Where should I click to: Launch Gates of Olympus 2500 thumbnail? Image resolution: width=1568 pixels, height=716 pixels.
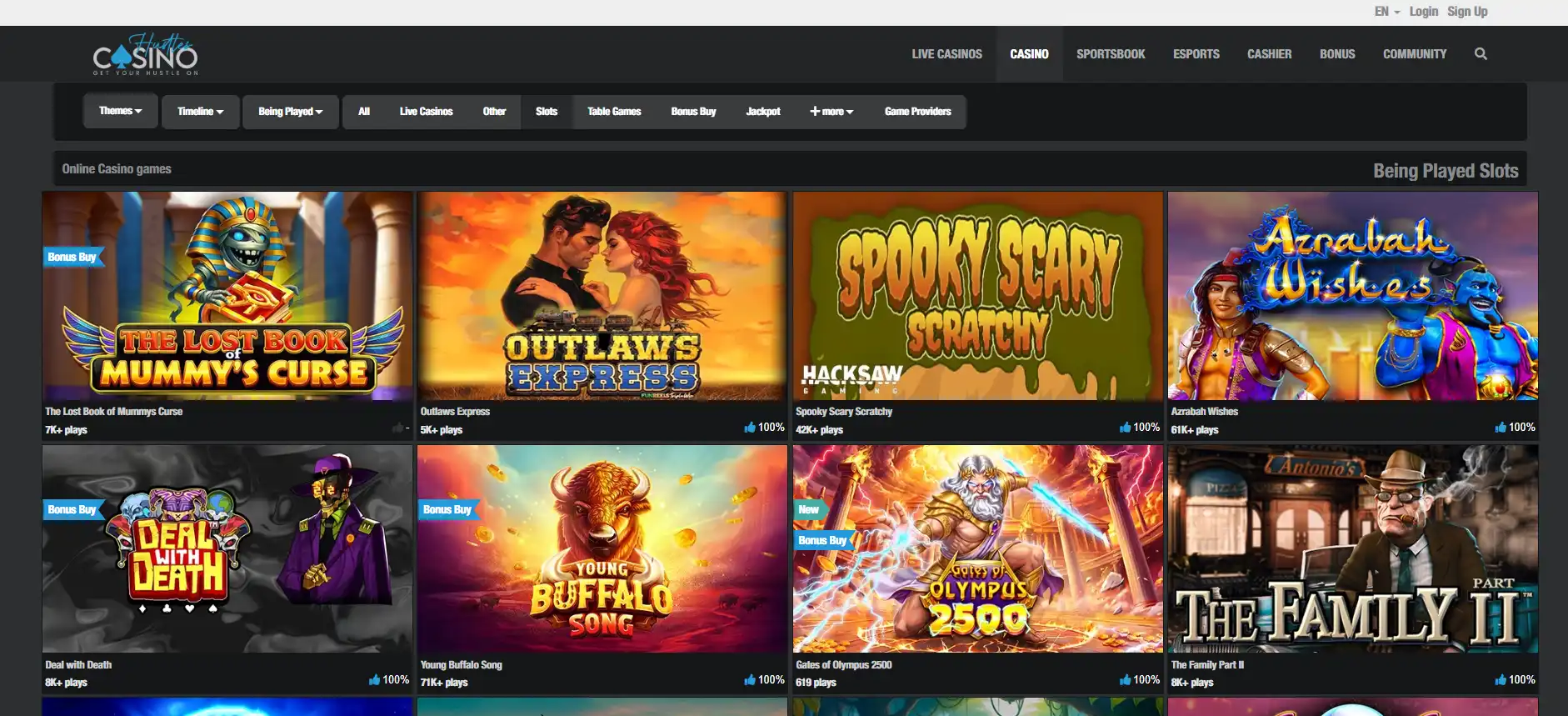(x=978, y=548)
